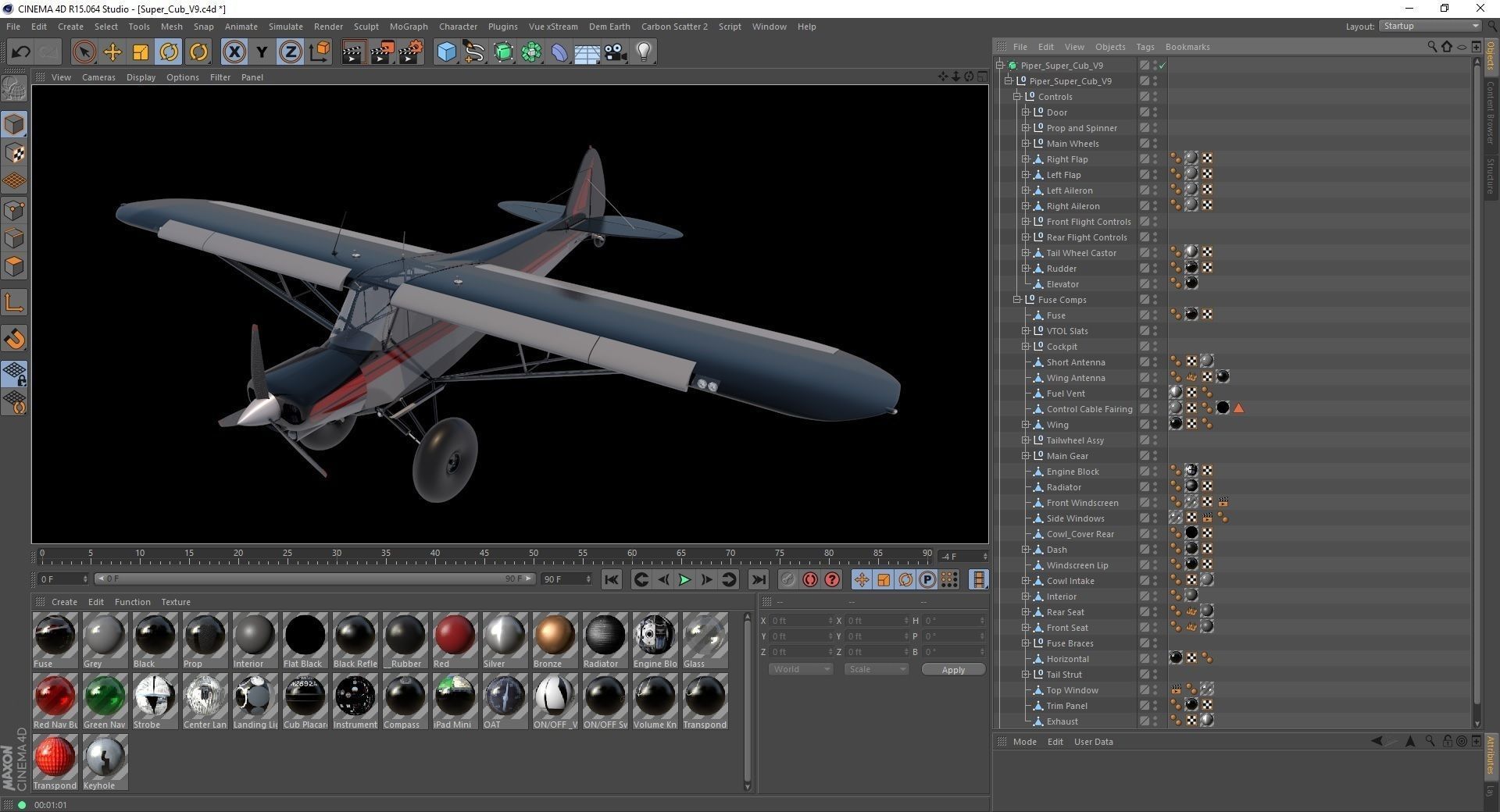Add a camera object

click(x=616, y=52)
